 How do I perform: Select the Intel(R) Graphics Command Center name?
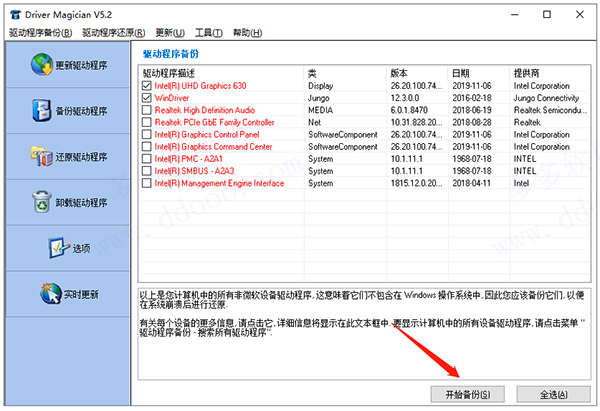click(x=213, y=147)
